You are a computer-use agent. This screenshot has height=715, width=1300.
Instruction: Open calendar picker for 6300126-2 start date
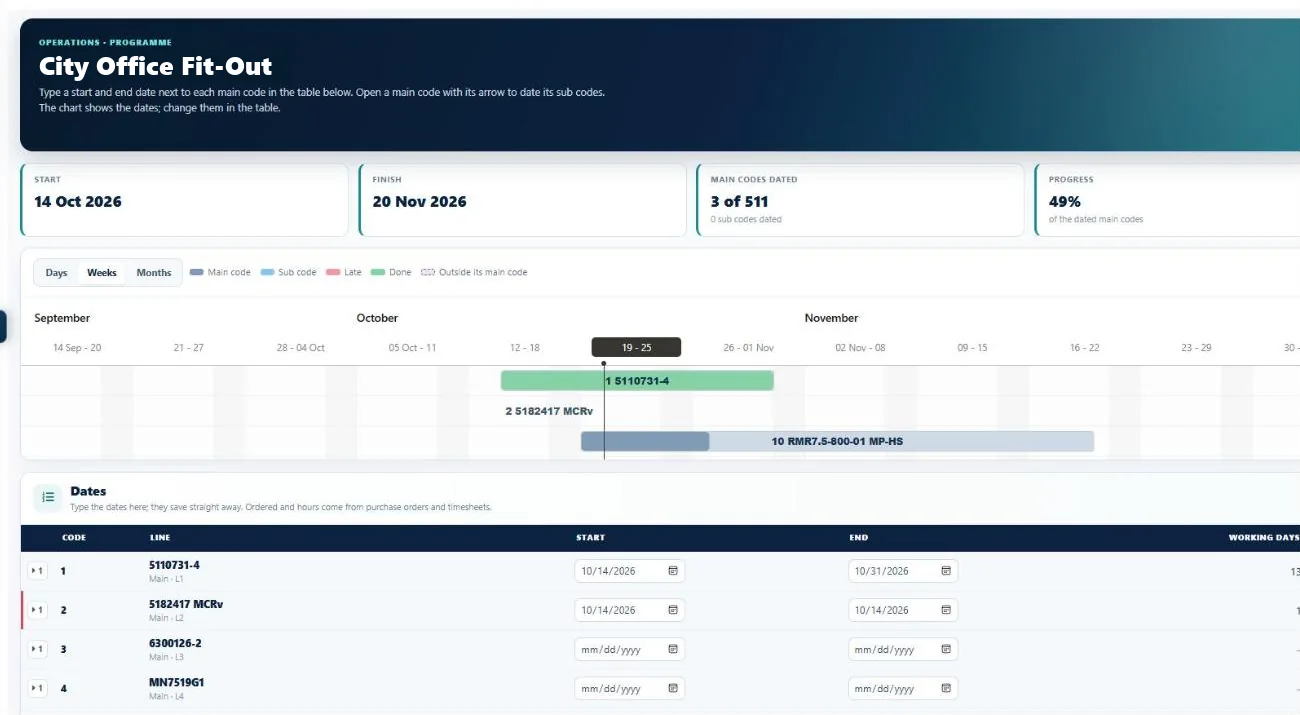pos(673,649)
